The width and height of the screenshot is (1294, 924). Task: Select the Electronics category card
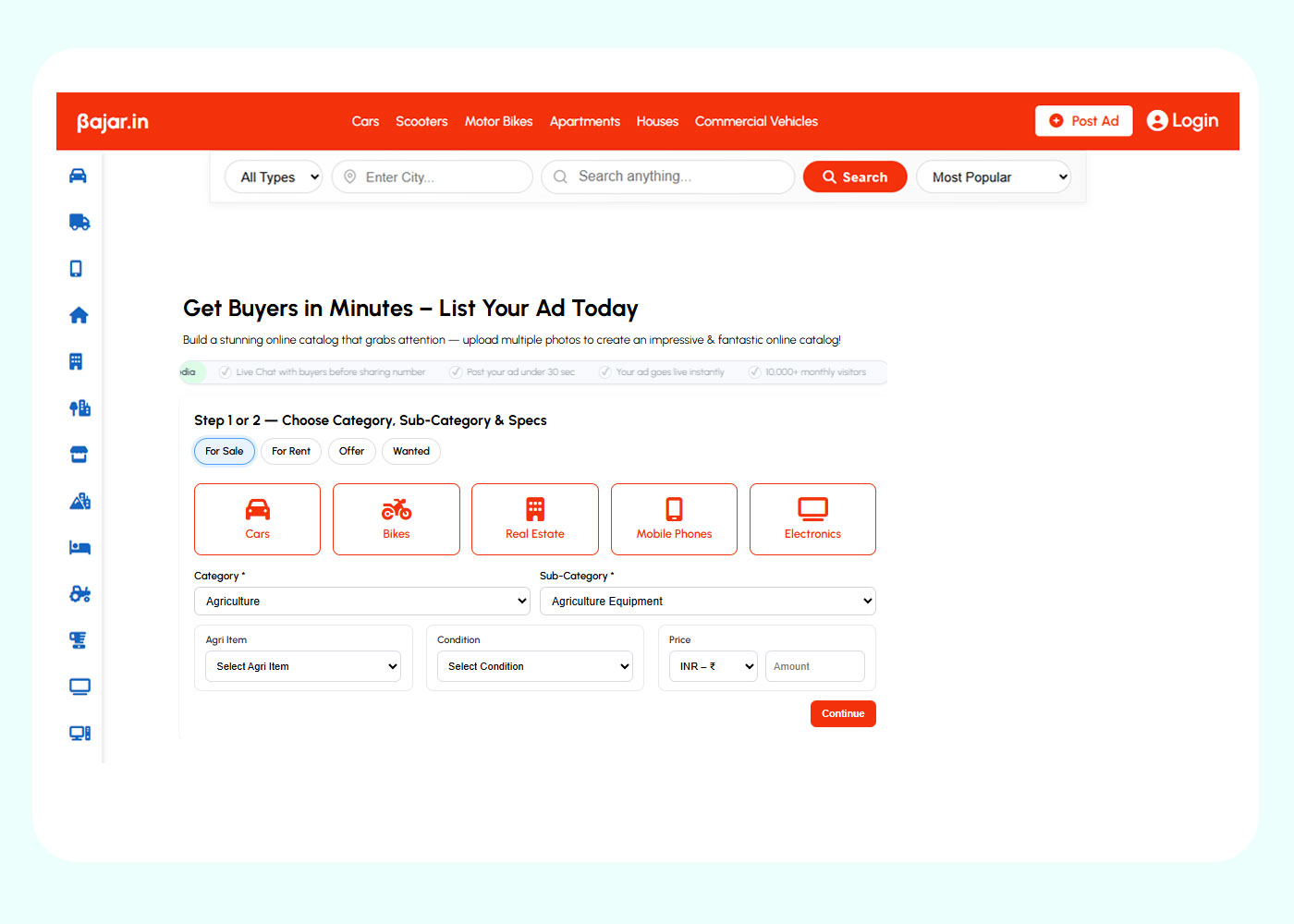812,518
